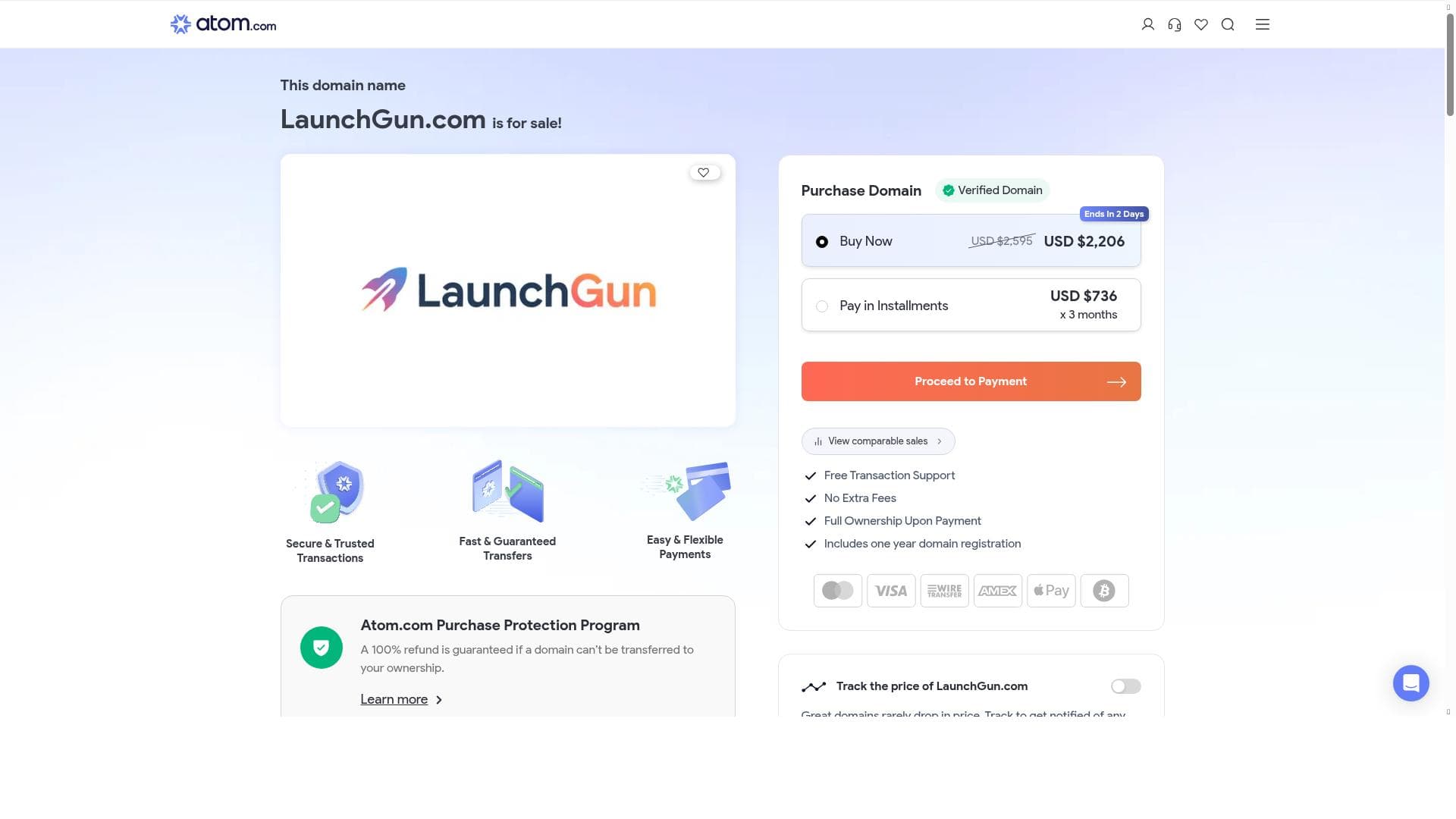Open the Learn more link
The image size is (1456, 819).
tap(394, 699)
